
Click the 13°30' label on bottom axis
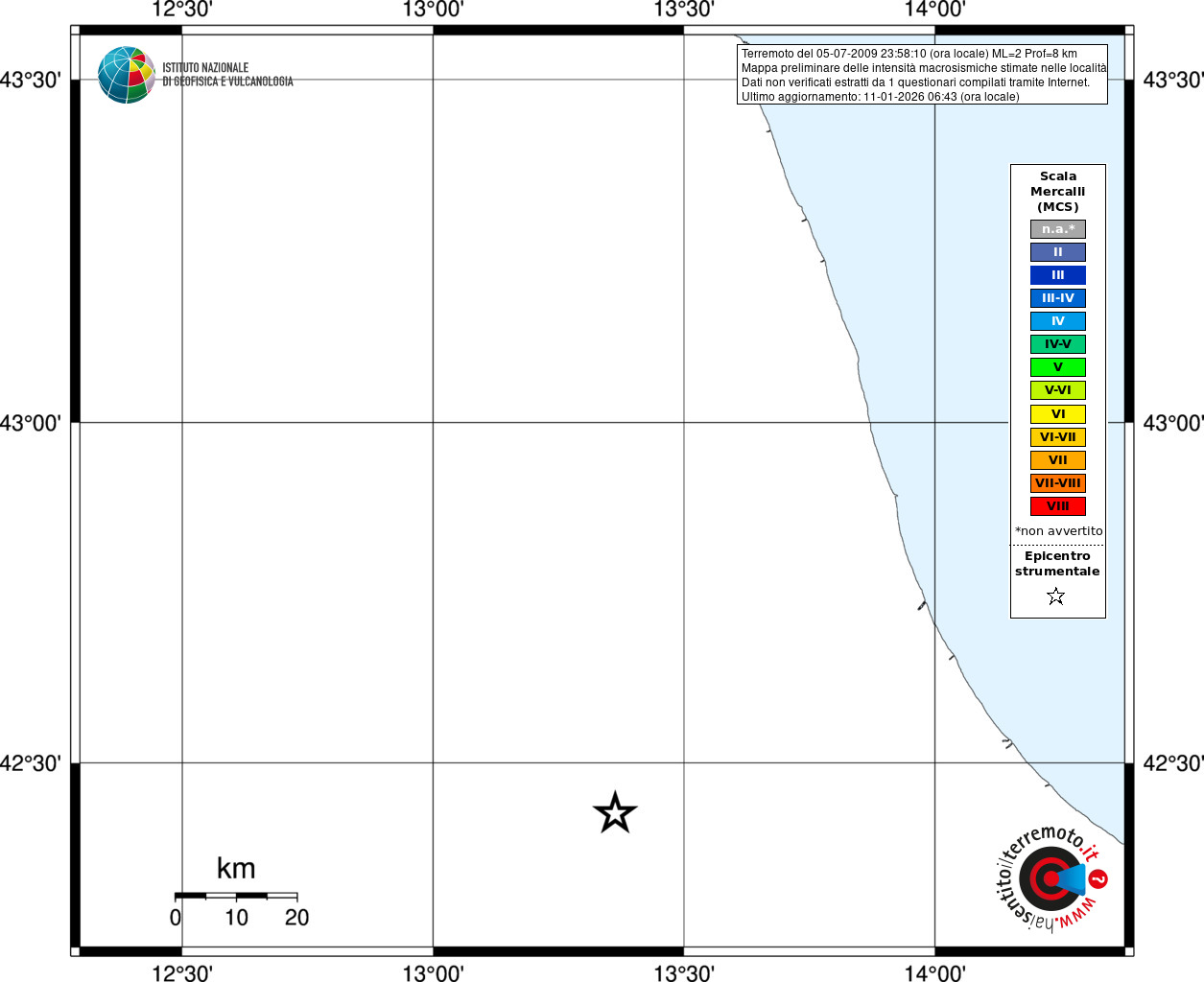click(x=684, y=973)
